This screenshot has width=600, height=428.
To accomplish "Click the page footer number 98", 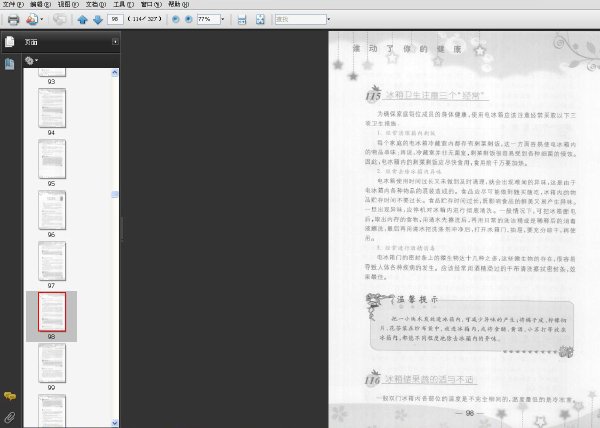I will click(x=470, y=413).
